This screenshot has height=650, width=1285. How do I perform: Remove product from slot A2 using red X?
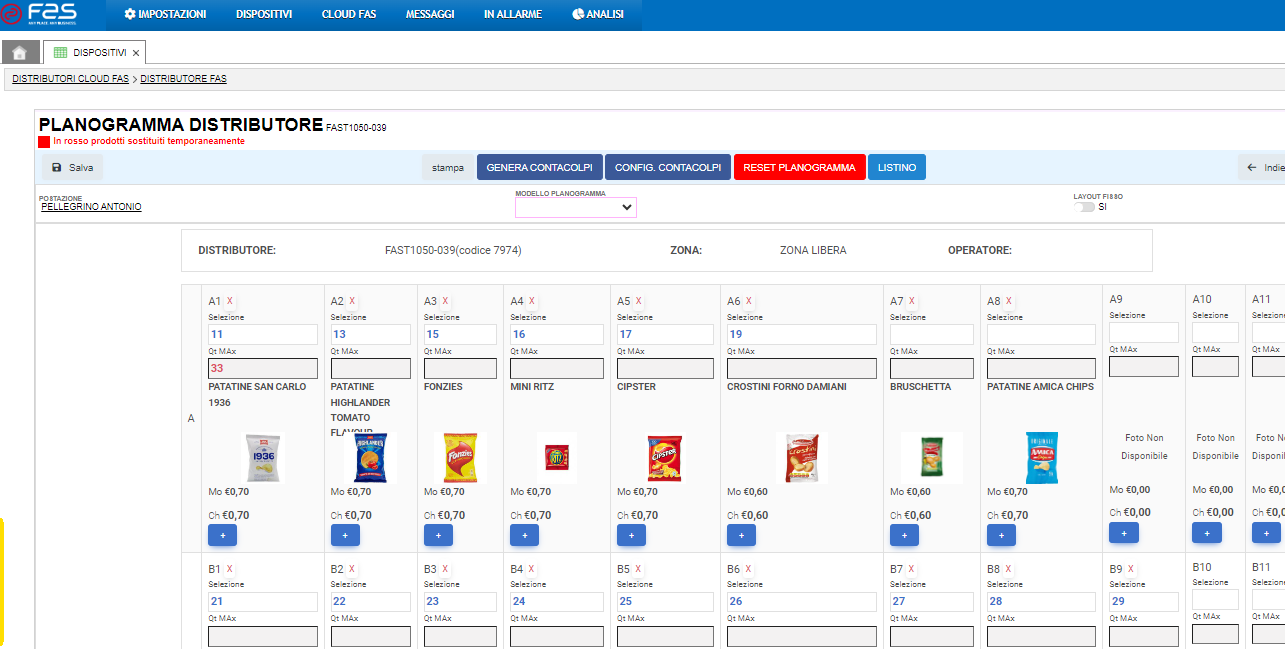(x=352, y=301)
